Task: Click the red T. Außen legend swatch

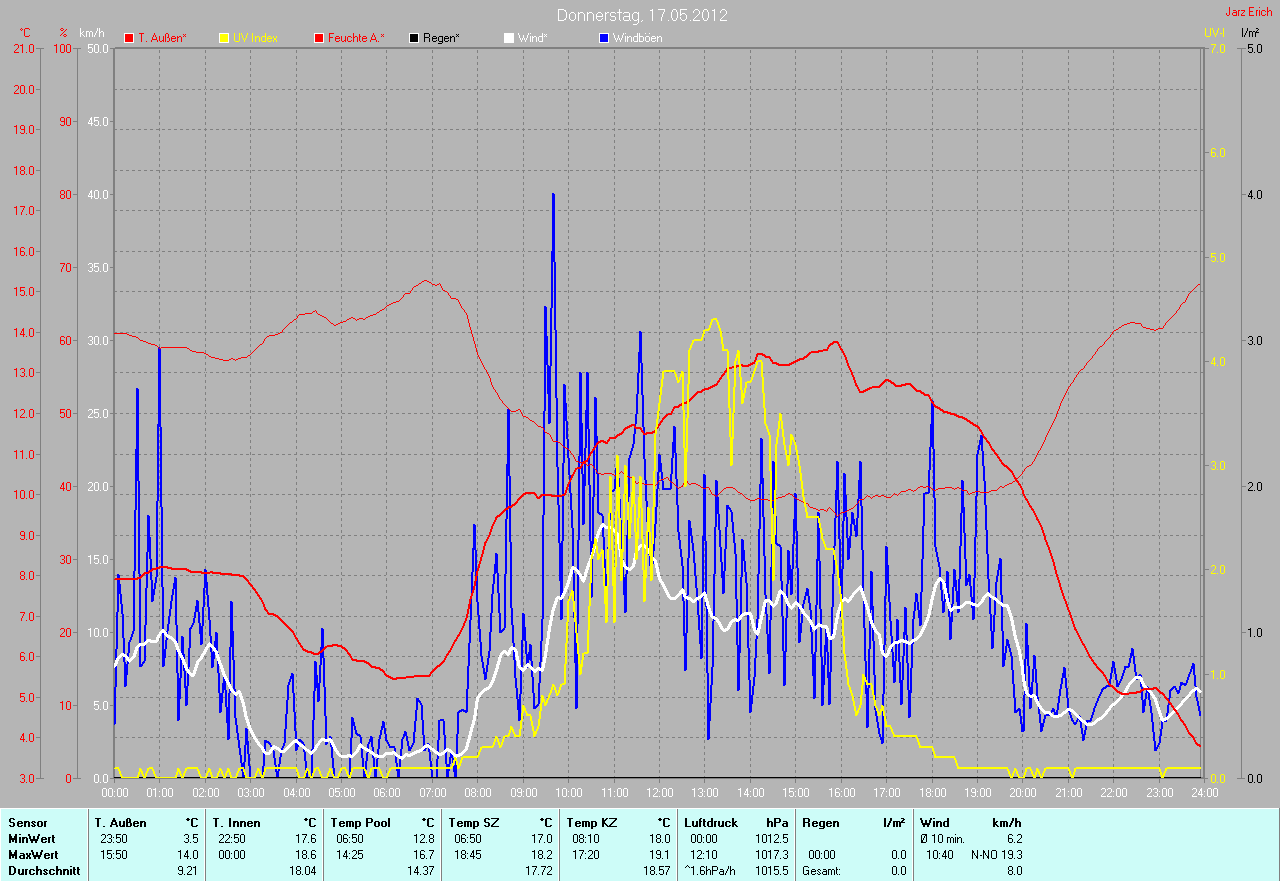Action: [129, 38]
